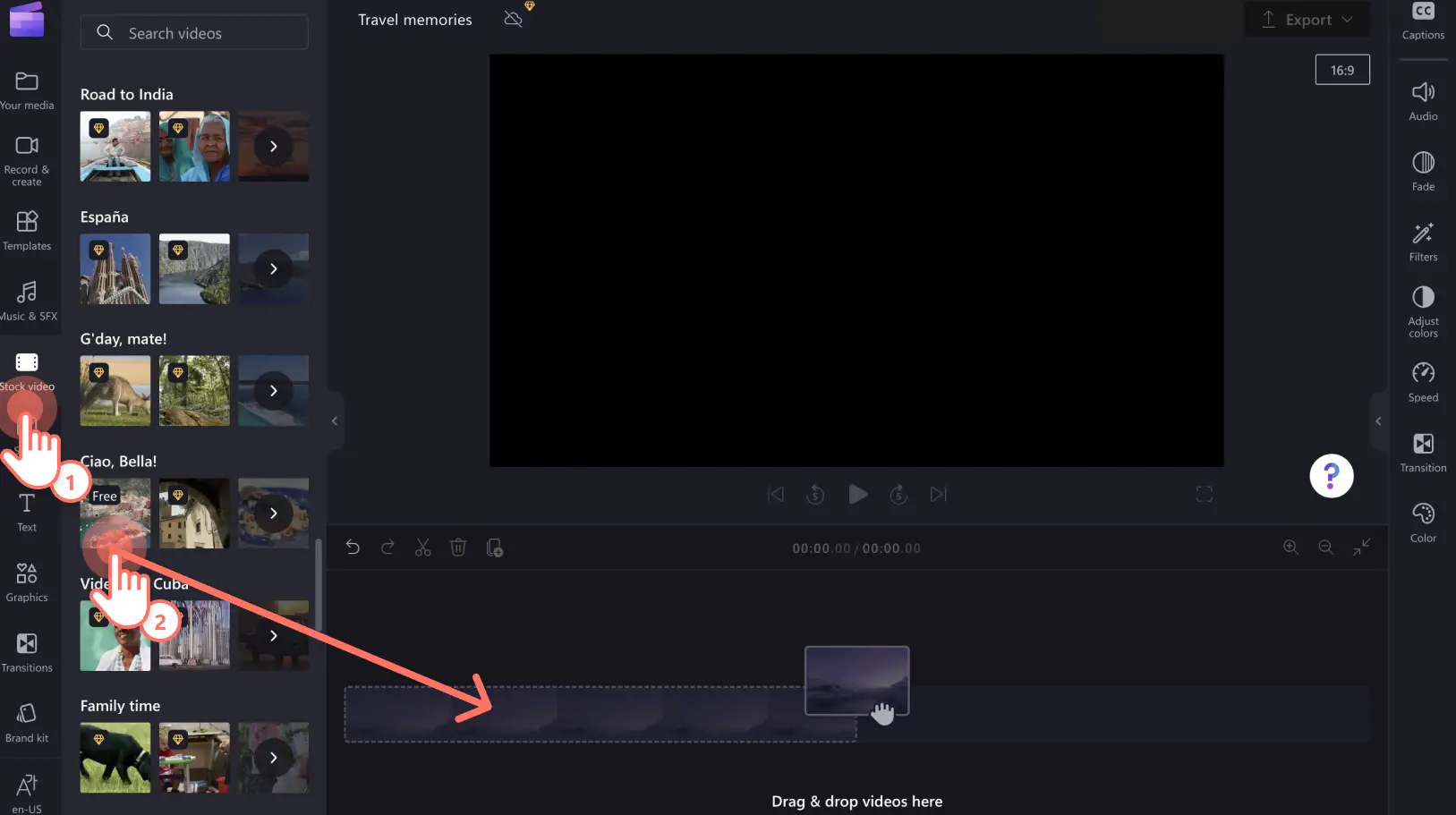
Task: Rewind five seconds
Action: tap(815, 494)
